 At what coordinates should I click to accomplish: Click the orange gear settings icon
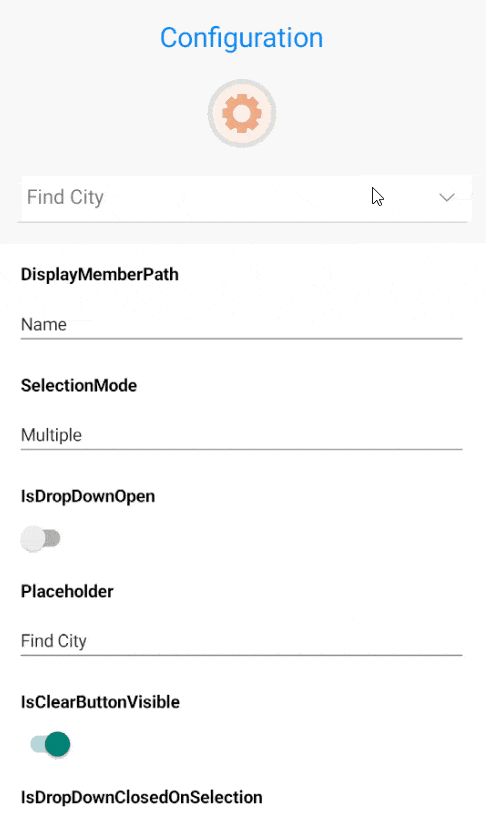(242, 113)
